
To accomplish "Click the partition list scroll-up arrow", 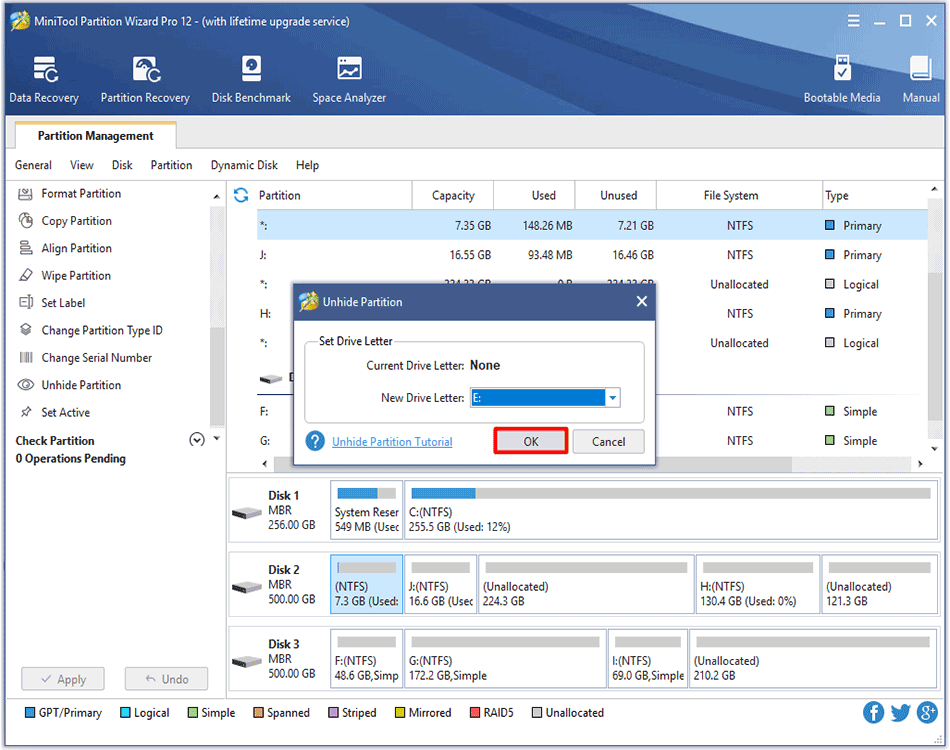I will [934, 190].
